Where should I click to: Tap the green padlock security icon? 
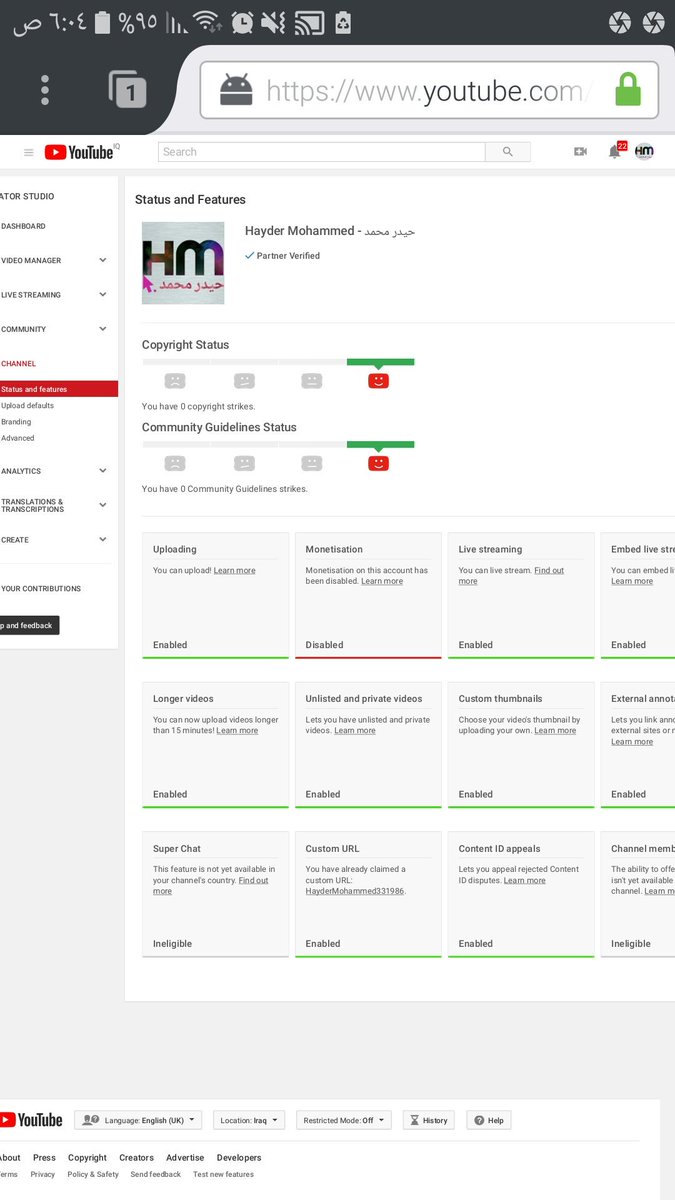[628, 90]
